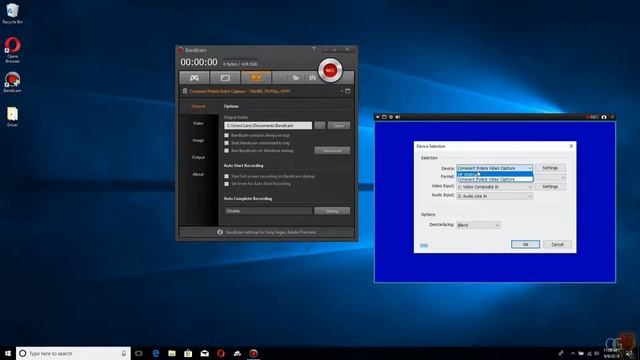Click the Help link in Device Selection
The width and height of the screenshot is (640, 360).
click(x=424, y=245)
